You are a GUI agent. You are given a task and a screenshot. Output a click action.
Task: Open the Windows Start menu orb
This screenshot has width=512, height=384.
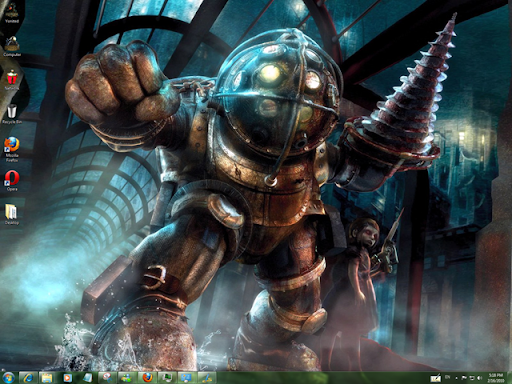[x=8, y=378]
